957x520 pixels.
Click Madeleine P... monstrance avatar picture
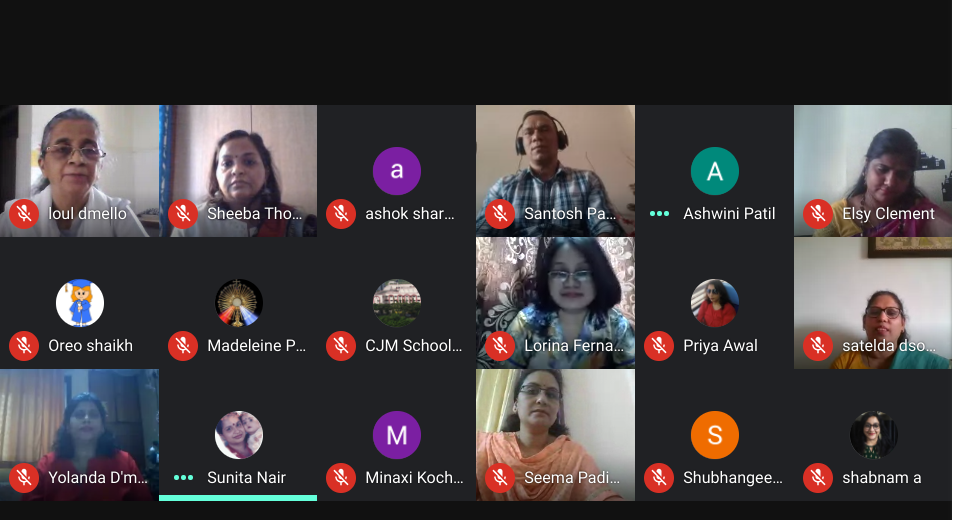[x=239, y=303]
